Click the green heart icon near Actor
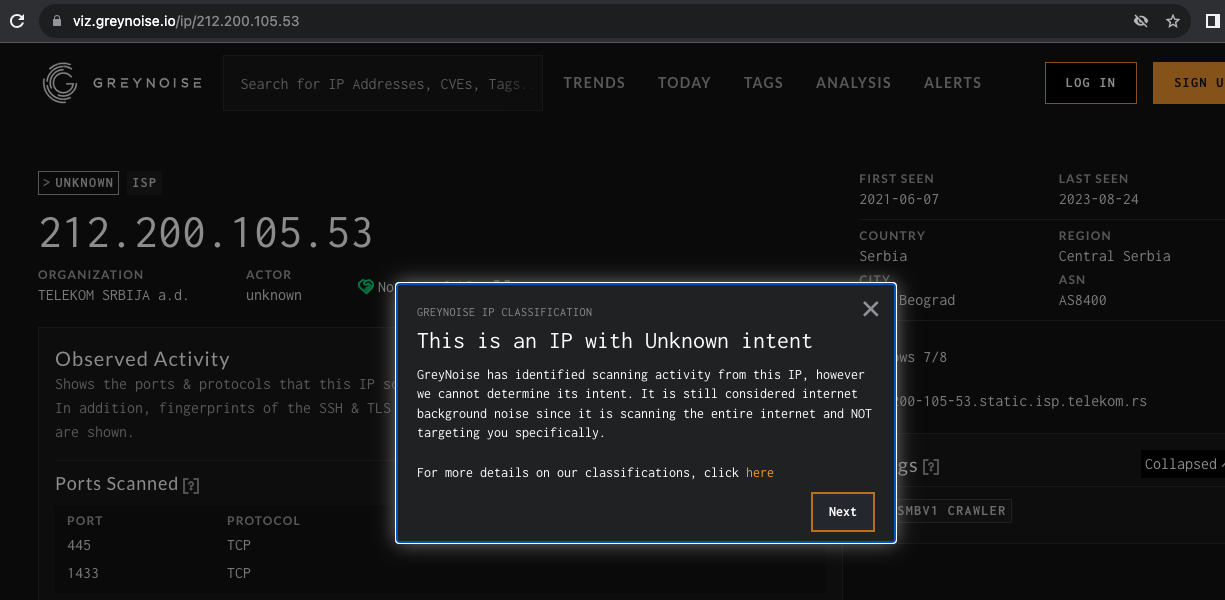 tap(366, 287)
